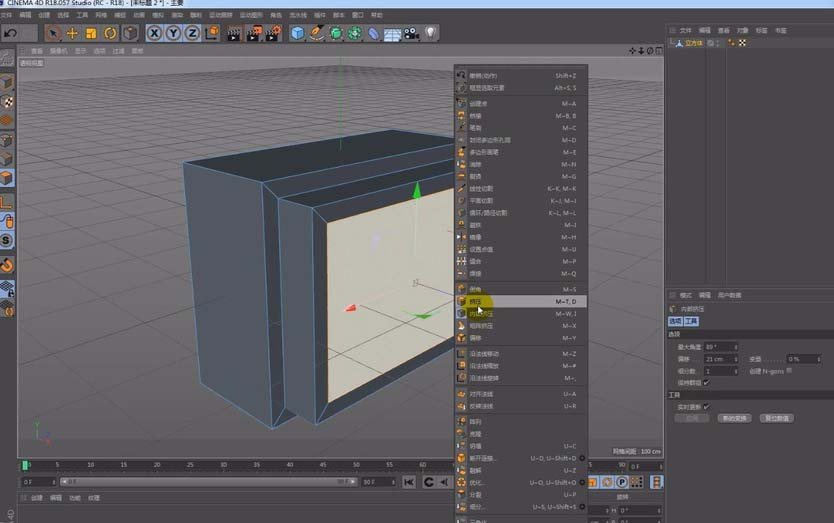Click the 最大角度 value field

717,346
